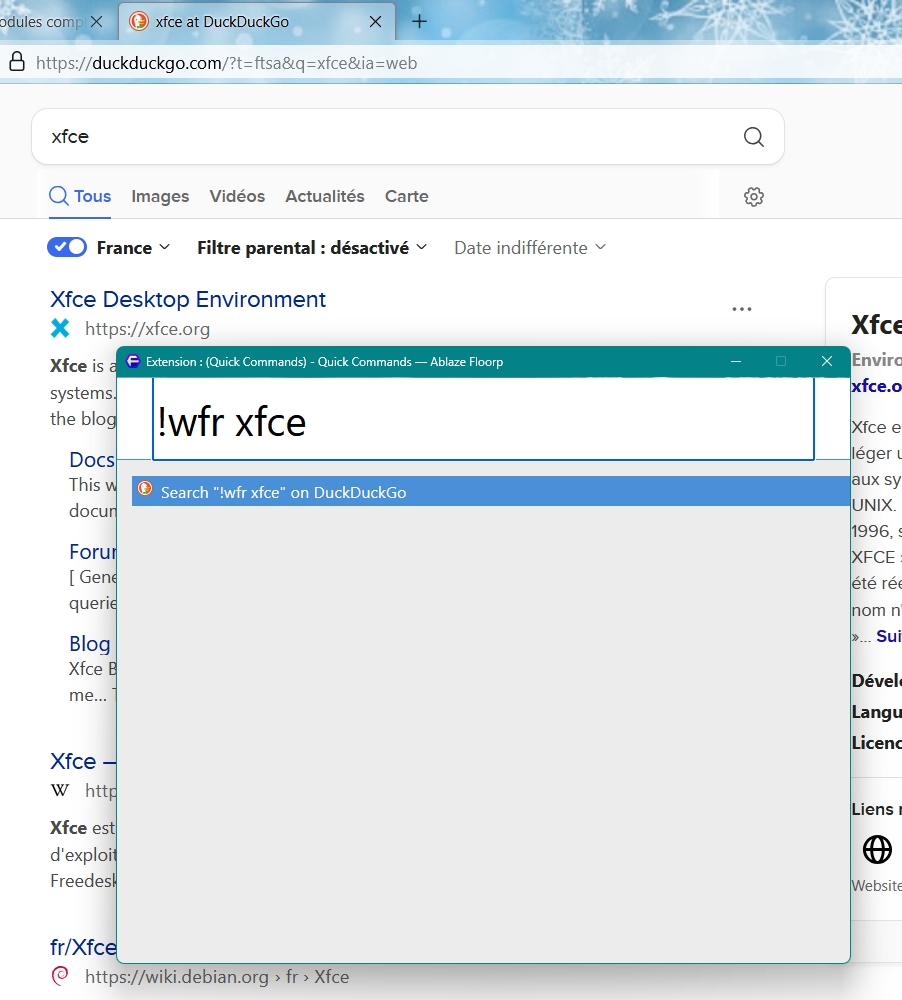Expand the France region dropdown
Viewport: 902px width, 1000px height.
pyautogui.click(x=133, y=247)
